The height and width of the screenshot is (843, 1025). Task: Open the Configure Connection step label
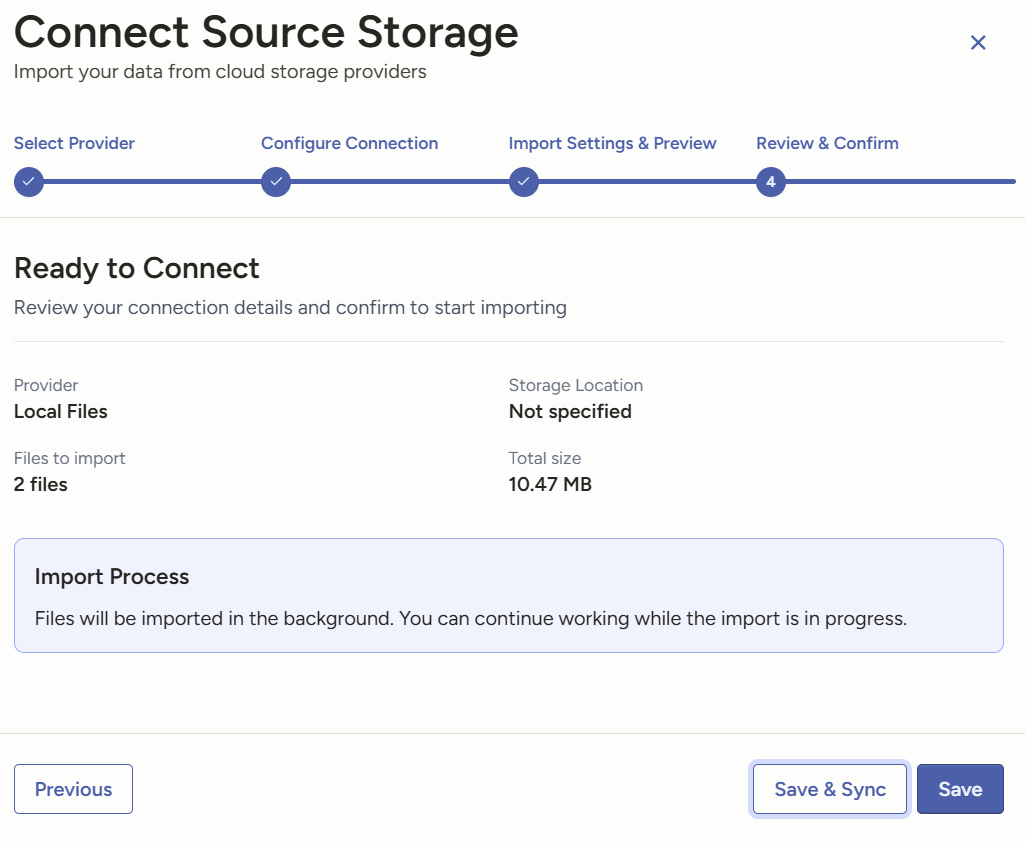click(x=349, y=143)
